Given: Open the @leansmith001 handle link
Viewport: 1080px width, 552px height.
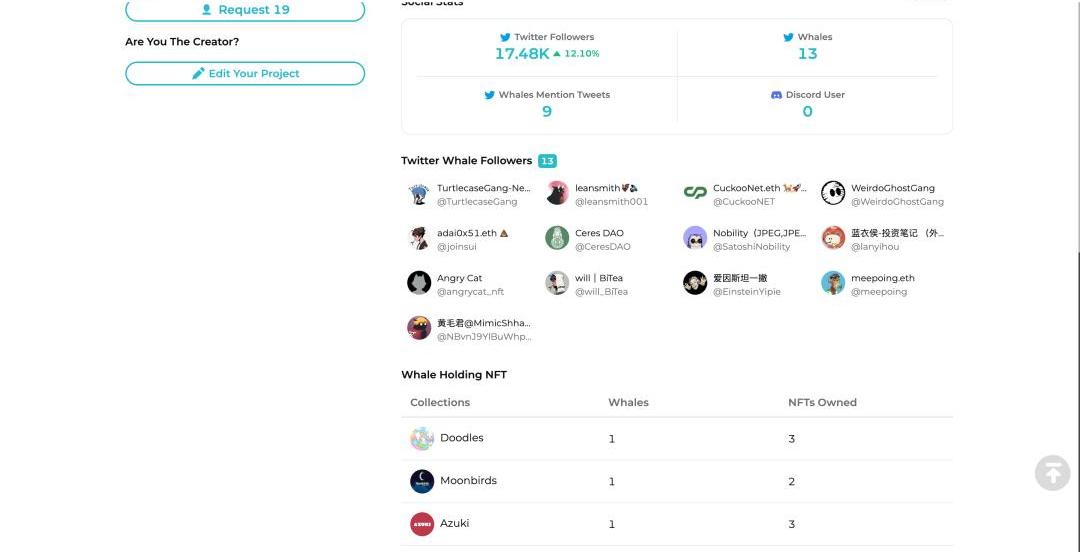Looking at the screenshot, I should (x=612, y=202).
